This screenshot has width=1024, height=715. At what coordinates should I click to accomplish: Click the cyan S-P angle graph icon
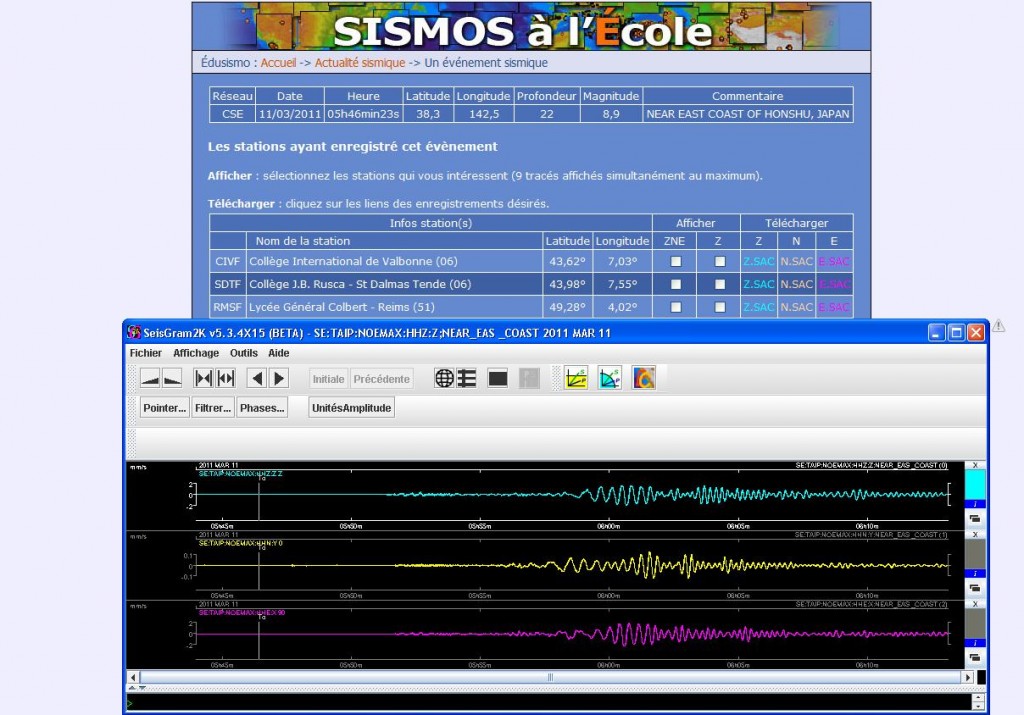coord(610,379)
